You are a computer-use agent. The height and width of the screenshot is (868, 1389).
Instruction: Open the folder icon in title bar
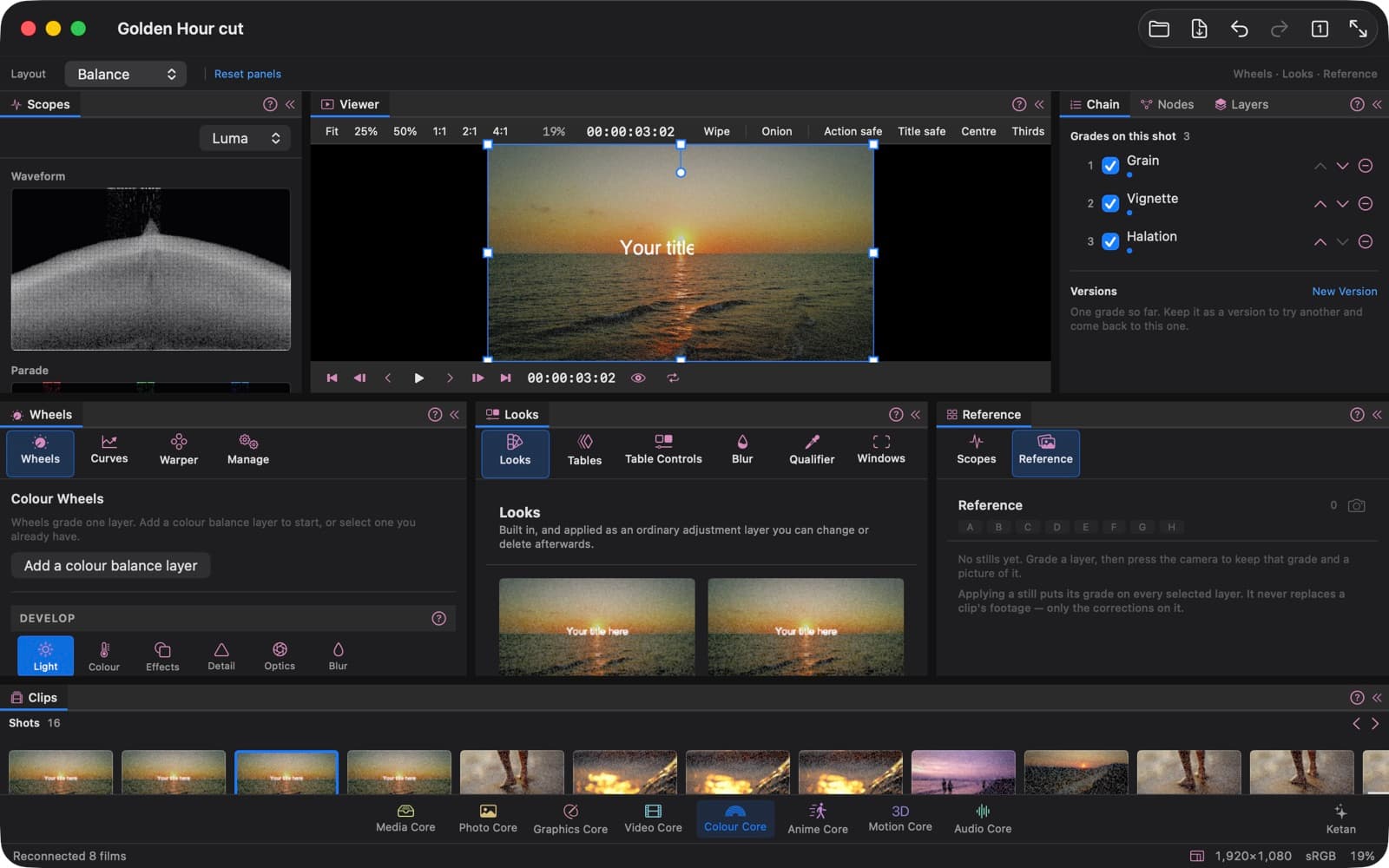pos(1159,29)
